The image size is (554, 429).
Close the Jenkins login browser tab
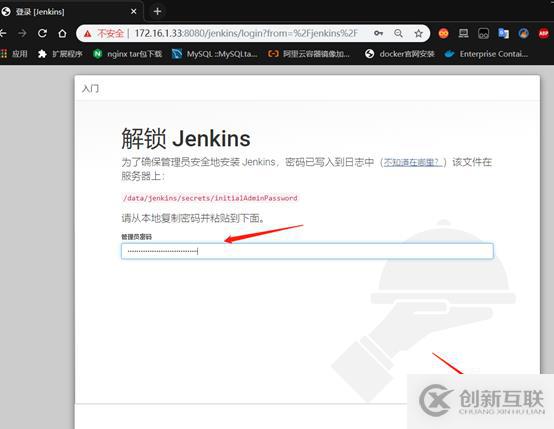tap(134, 12)
